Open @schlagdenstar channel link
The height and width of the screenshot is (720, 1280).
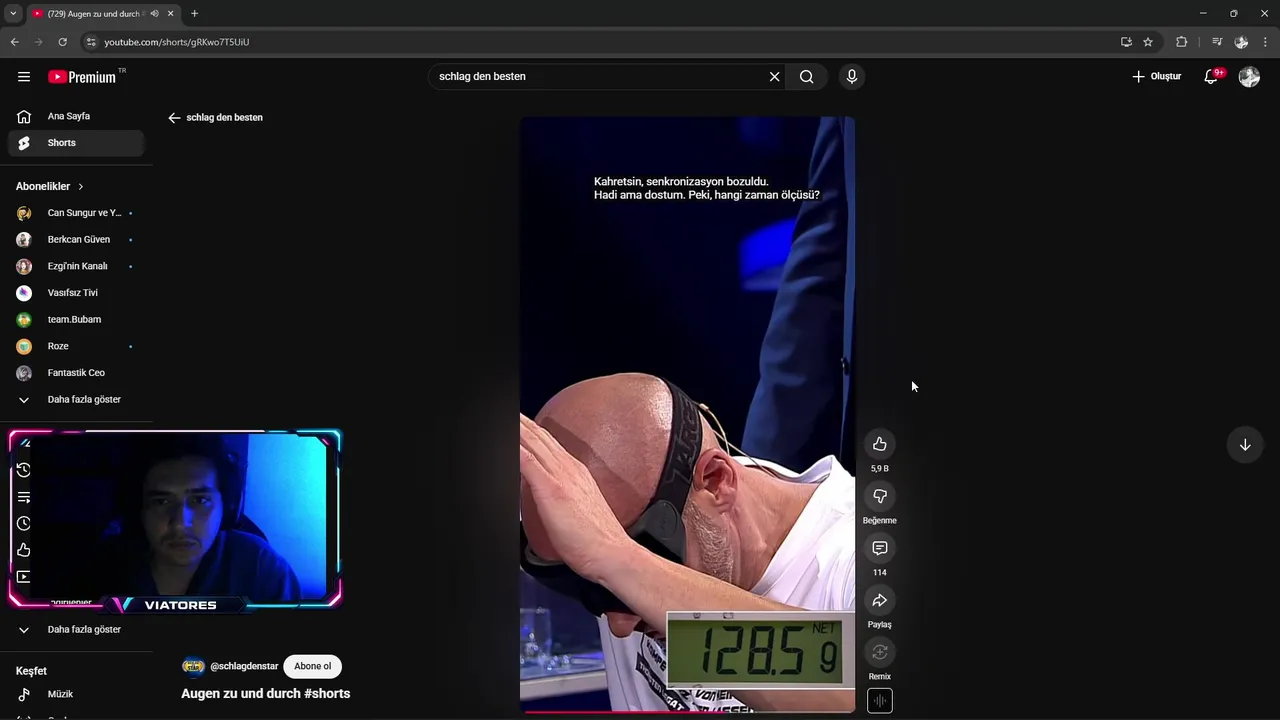244,666
